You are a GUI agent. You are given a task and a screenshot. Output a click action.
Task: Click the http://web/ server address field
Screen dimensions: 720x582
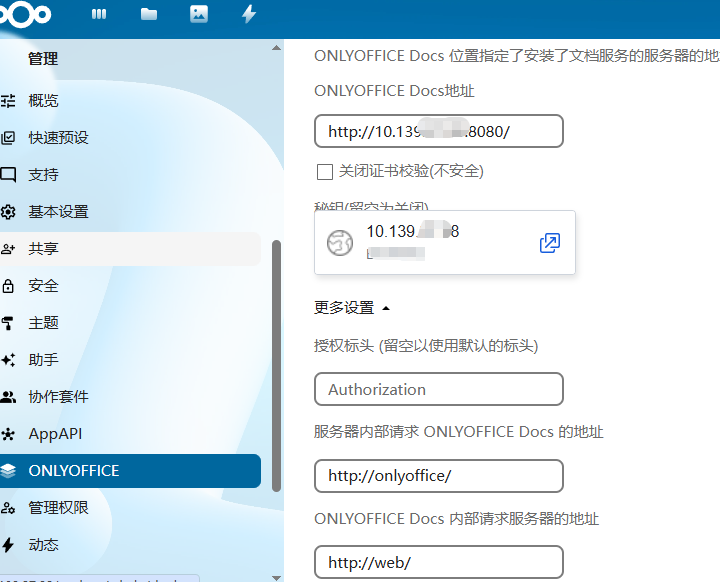(438, 562)
